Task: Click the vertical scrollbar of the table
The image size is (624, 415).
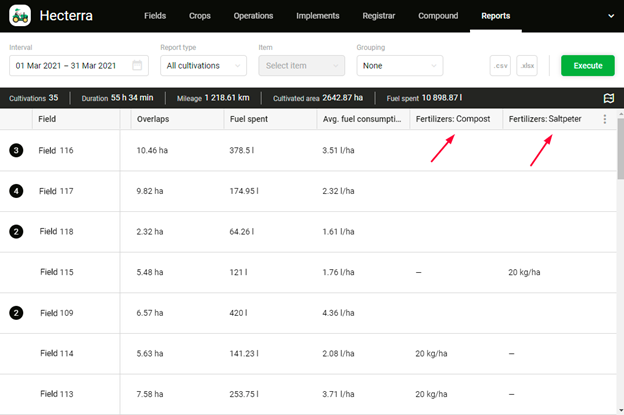Action: [x=618, y=150]
